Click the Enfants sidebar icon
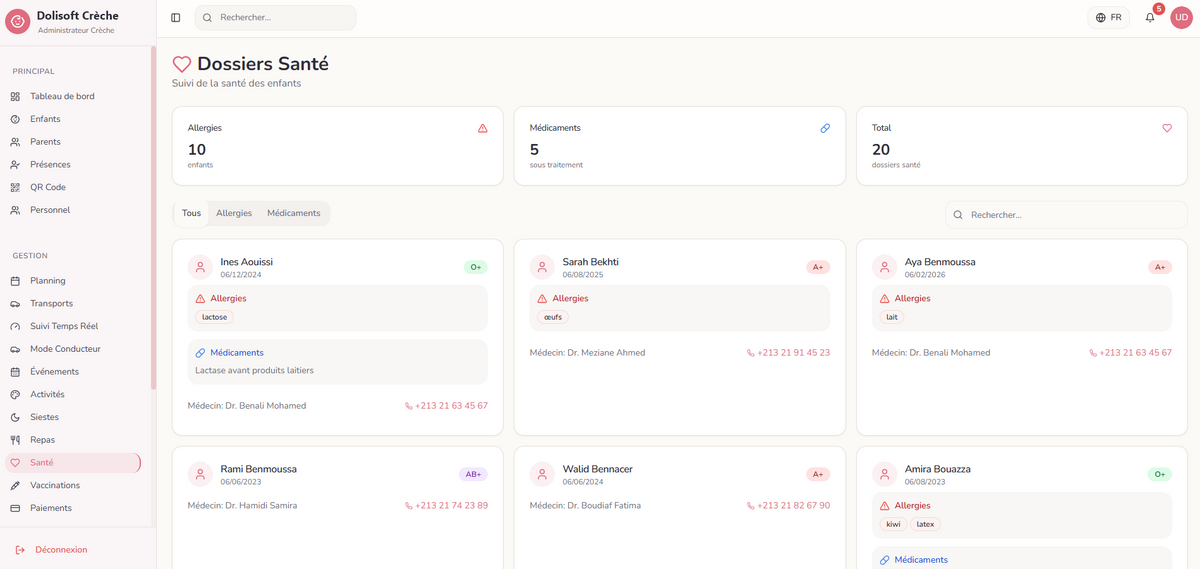Screen dimensions: 1200x569 point(15,119)
